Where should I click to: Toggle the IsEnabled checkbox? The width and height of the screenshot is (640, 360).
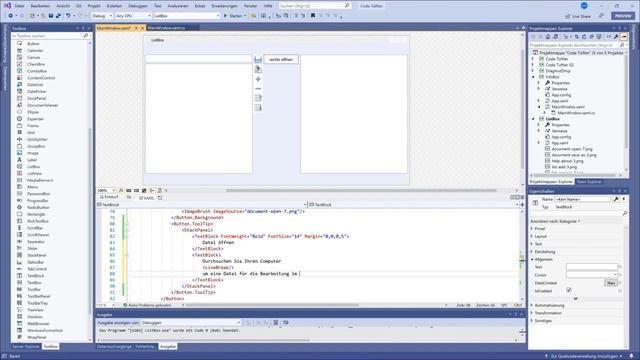click(569, 290)
